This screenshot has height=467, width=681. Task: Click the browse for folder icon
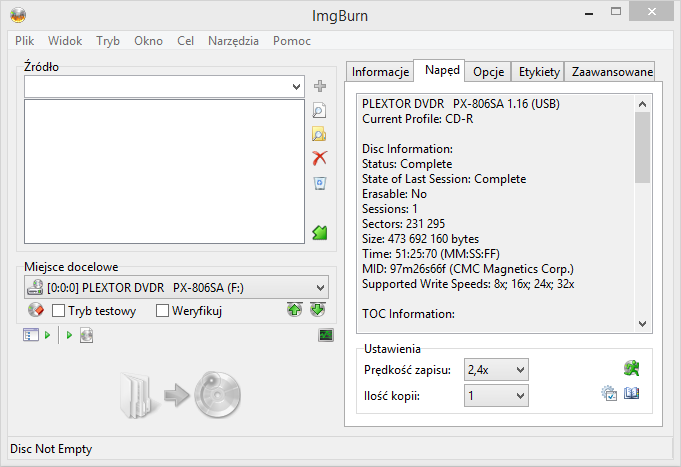pyautogui.click(x=319, y=135)
